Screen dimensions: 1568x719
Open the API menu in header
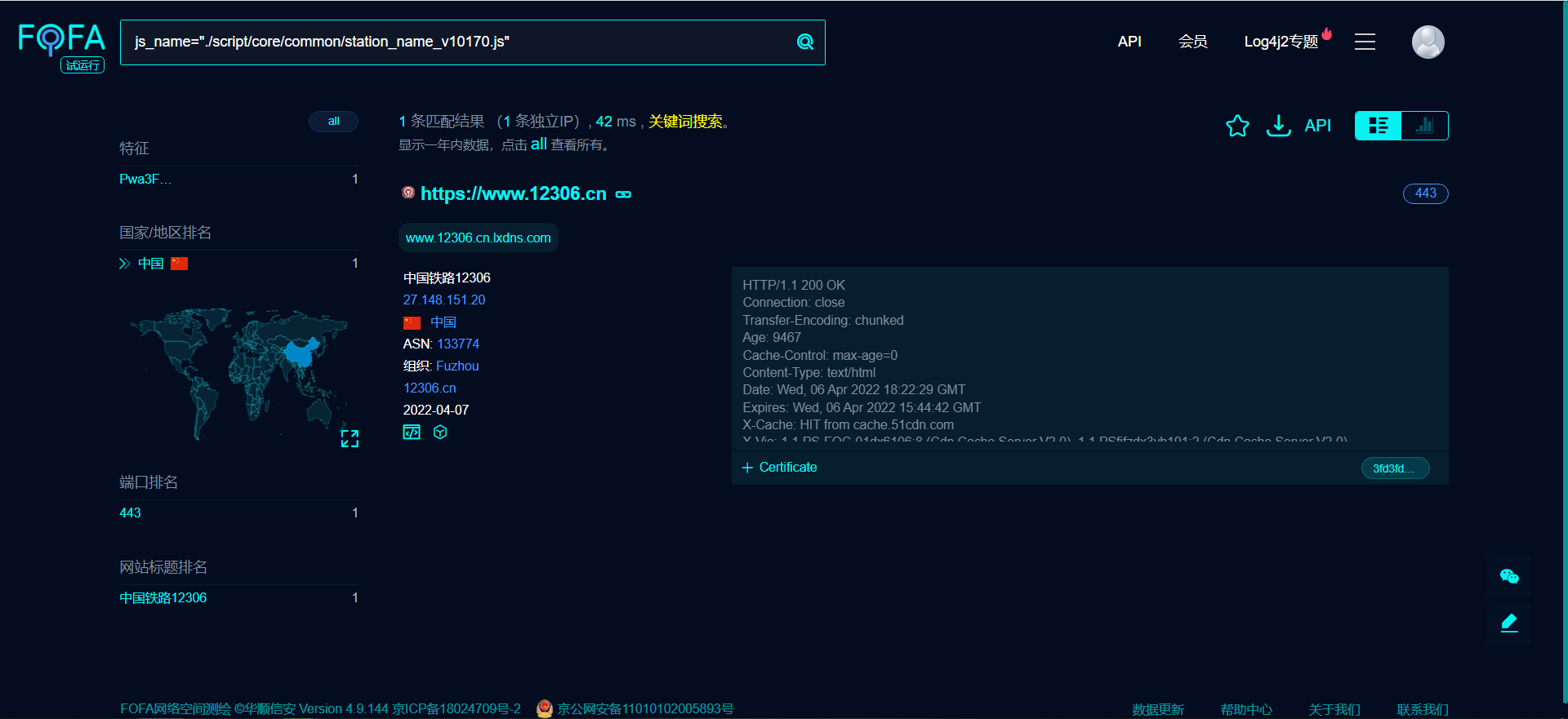pyautogui.click(x=1129, y=42)
